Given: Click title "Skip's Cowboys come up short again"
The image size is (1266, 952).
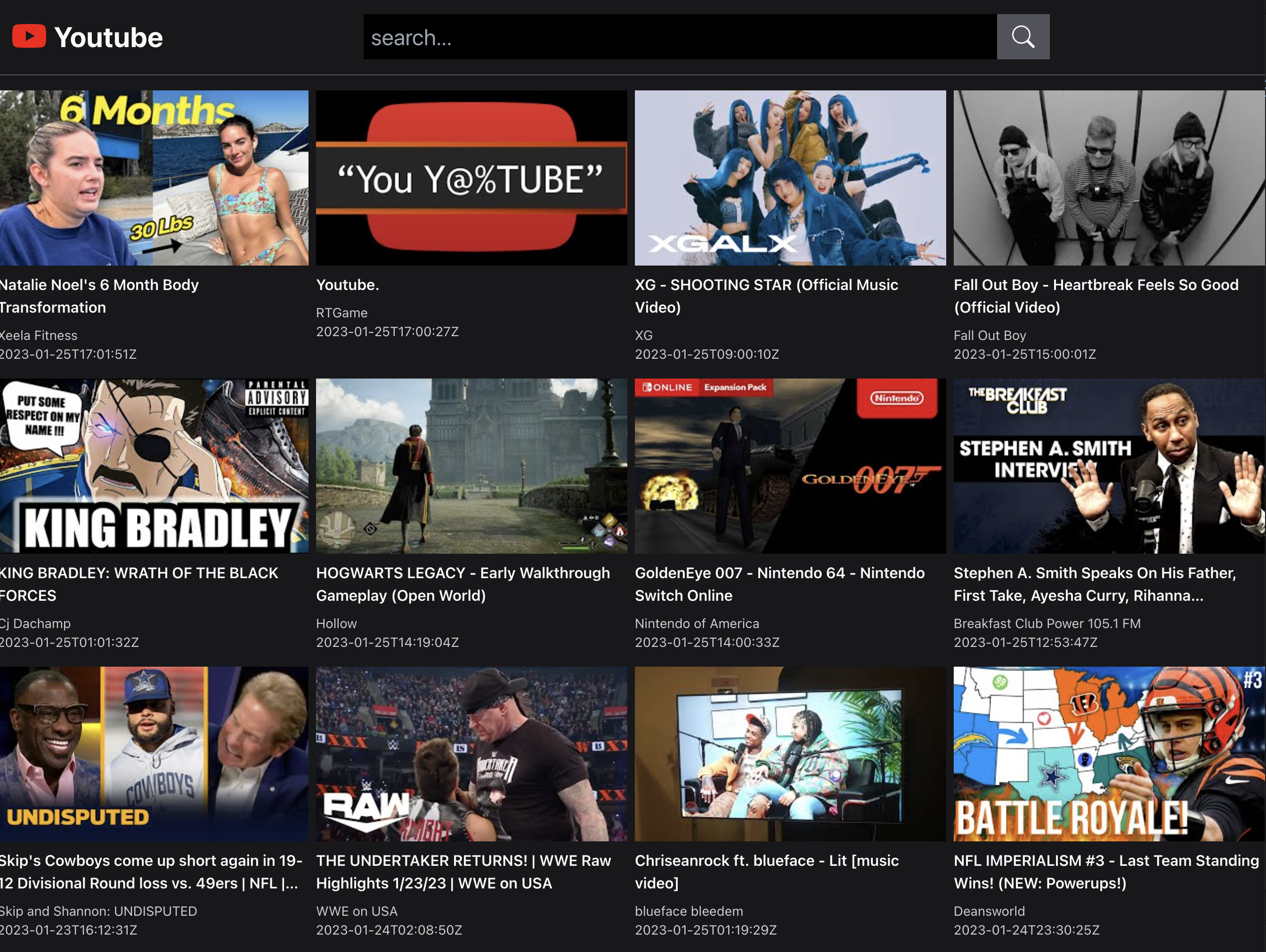Looking at the screenshot, I should coord(151,872).
